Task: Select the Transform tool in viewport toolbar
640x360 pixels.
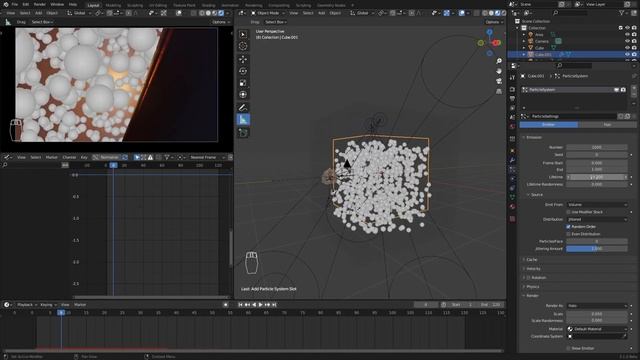Action: pyautogui.click(x=243, y=95)
